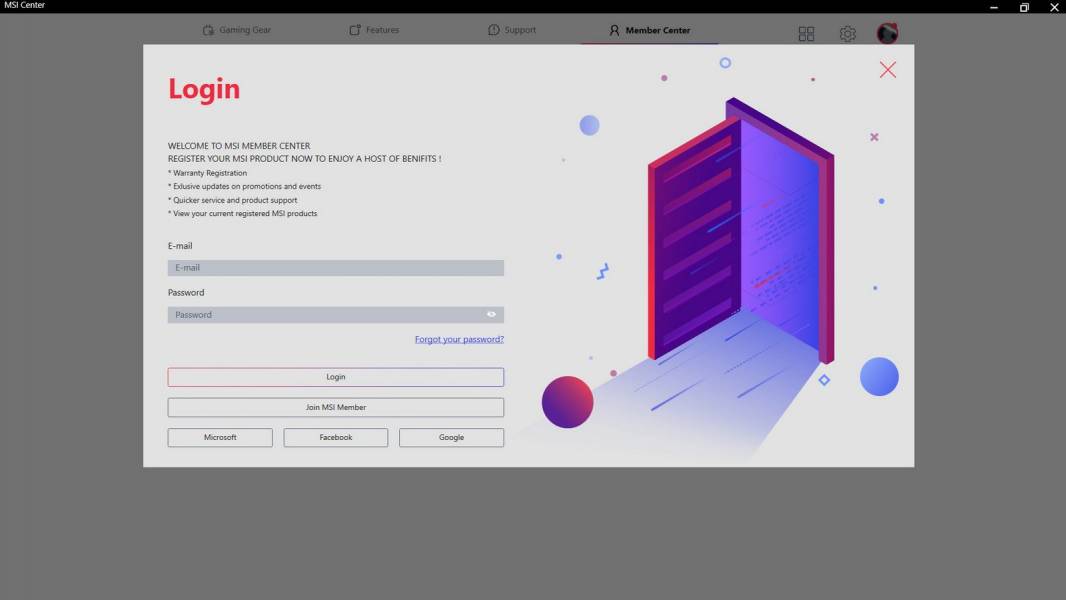1066x600 pixels.
Task: Open the Gaming Gear tab
Action: coord(237,30)
